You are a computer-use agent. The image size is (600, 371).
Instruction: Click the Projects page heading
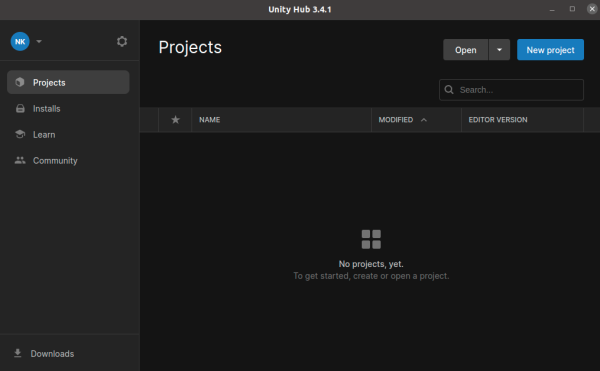coord(190,47)
